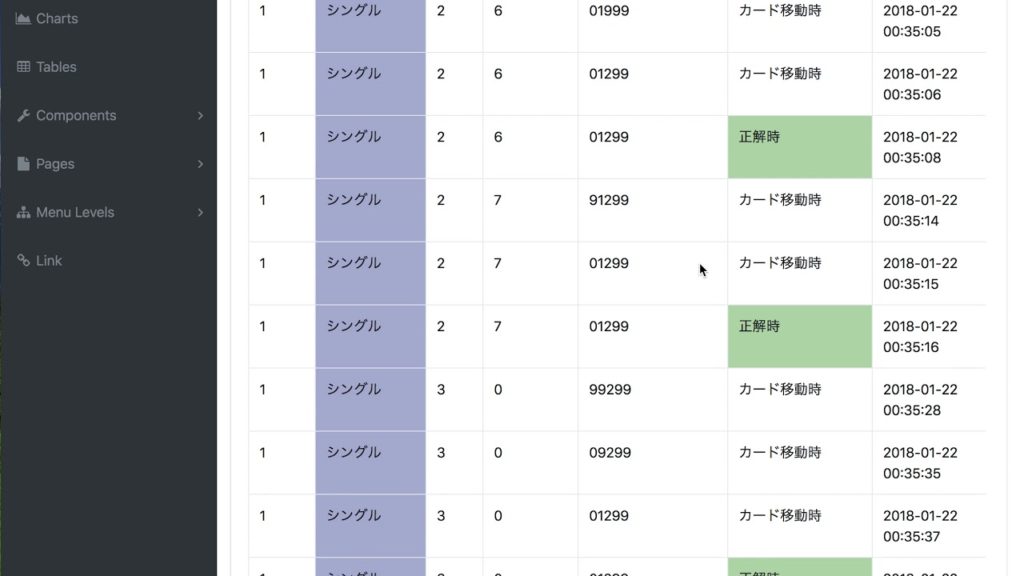Select the code cell reading 01999
1024x576 pixels.
click(609, 11)
